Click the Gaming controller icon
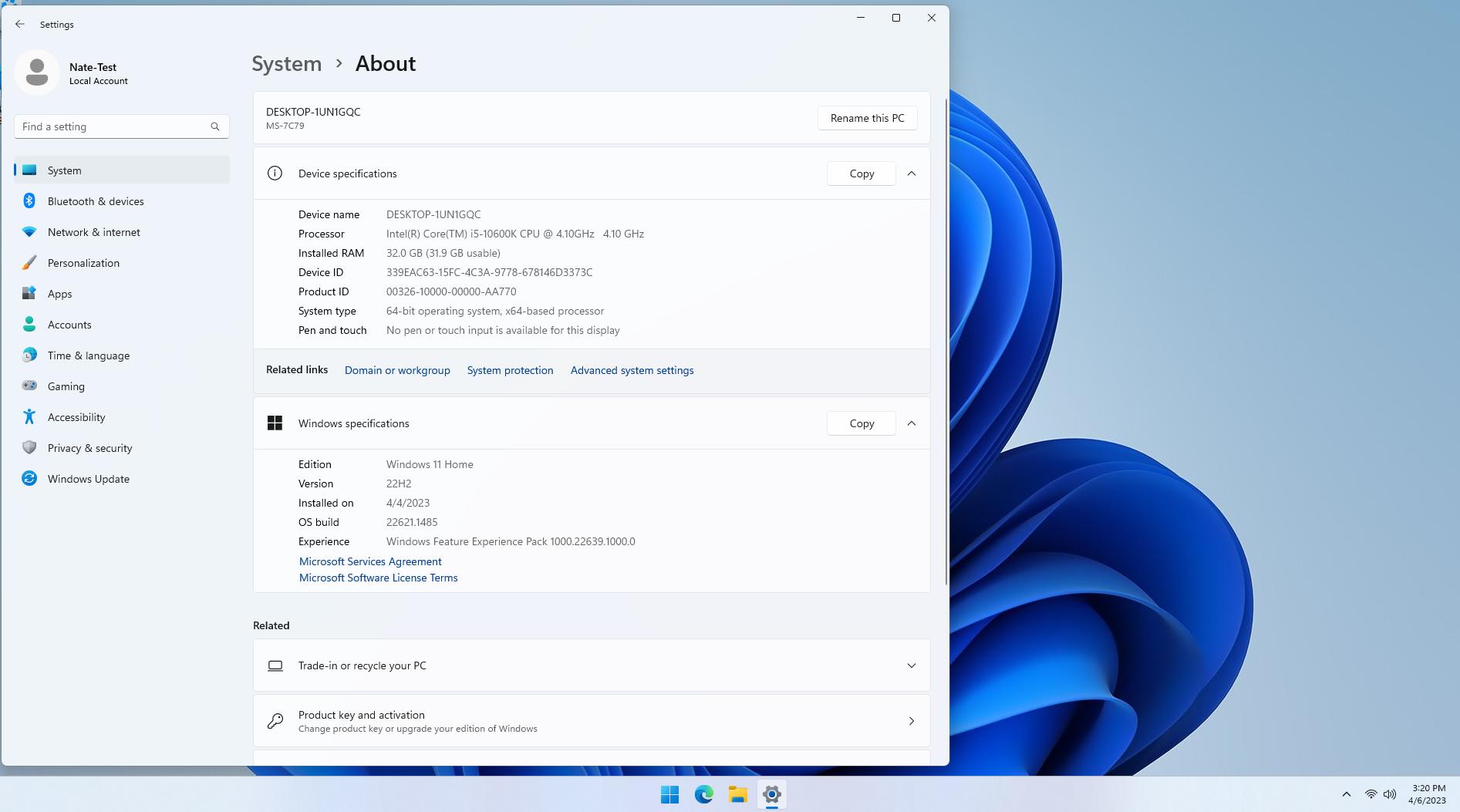Image resolution: width=1460 pixels, height=812 pixels. (29, 386)
